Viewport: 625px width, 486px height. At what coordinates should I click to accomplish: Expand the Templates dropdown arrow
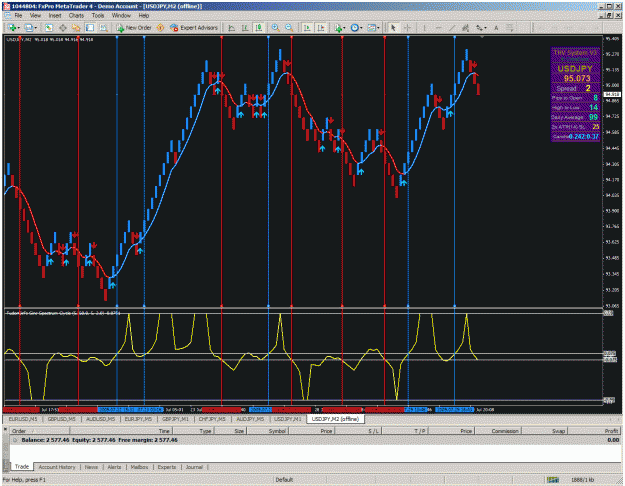[378, 28]
